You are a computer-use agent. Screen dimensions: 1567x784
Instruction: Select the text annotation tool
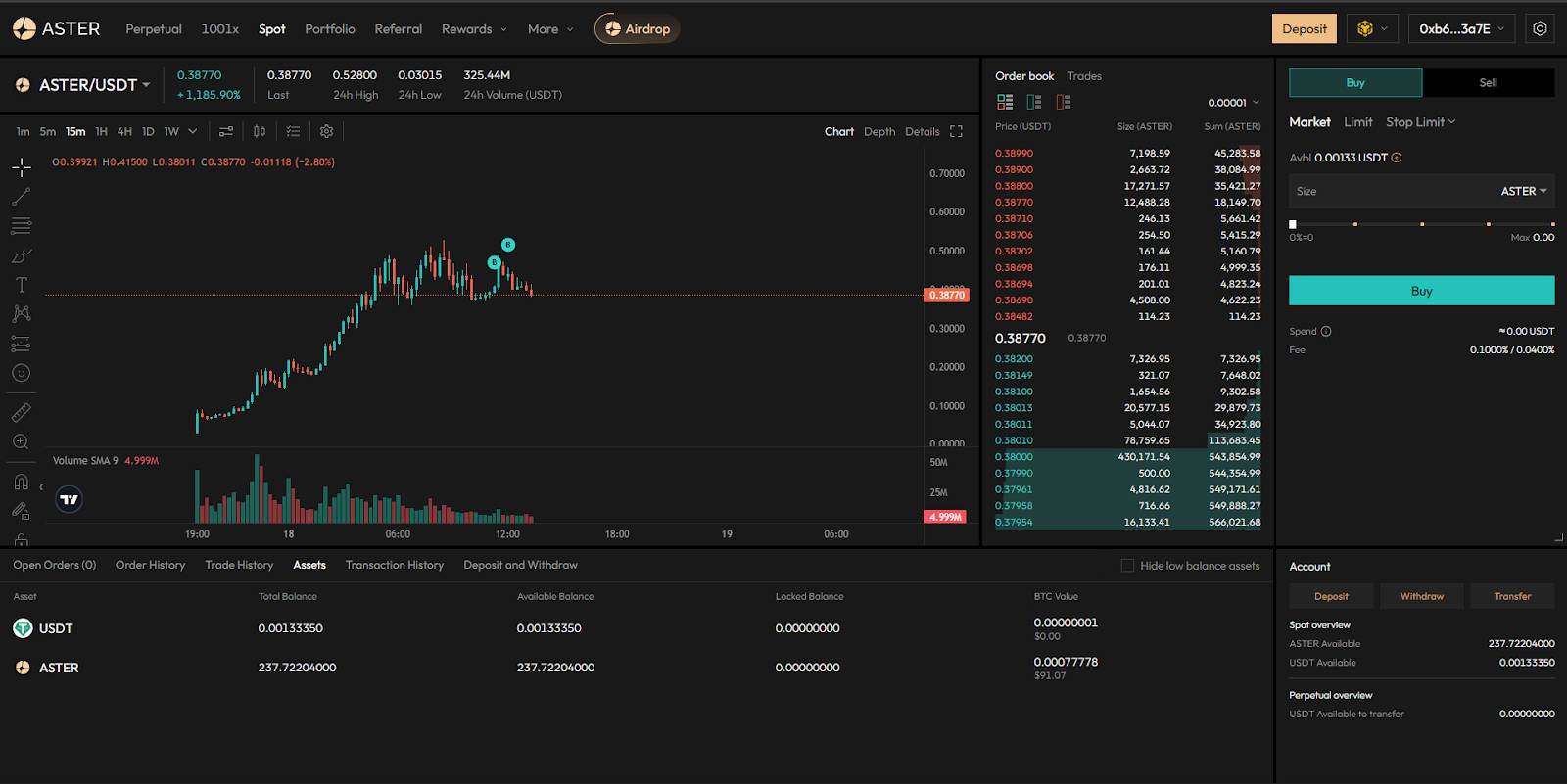[22, 285]
